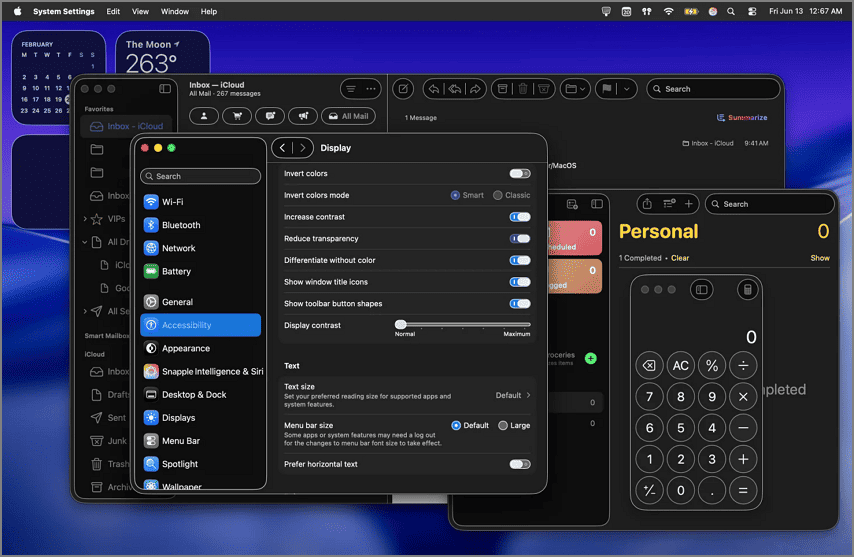The height and width of the screenshot is (557, 854).
Task: Toggle Show toolbar button shapes switch
Action: coord(520,304)
